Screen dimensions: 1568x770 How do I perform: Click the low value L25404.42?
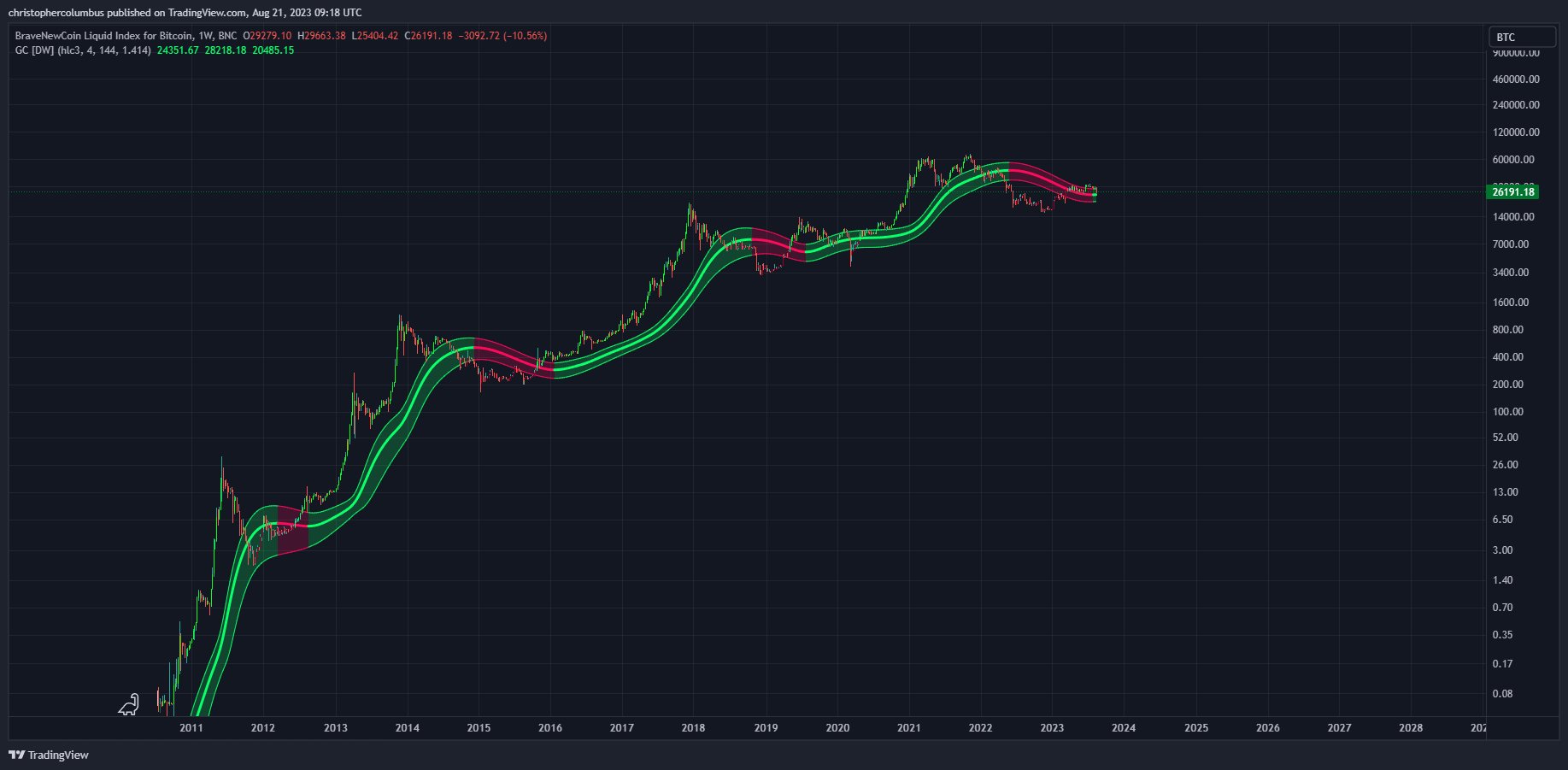click(x=374, y=36)
